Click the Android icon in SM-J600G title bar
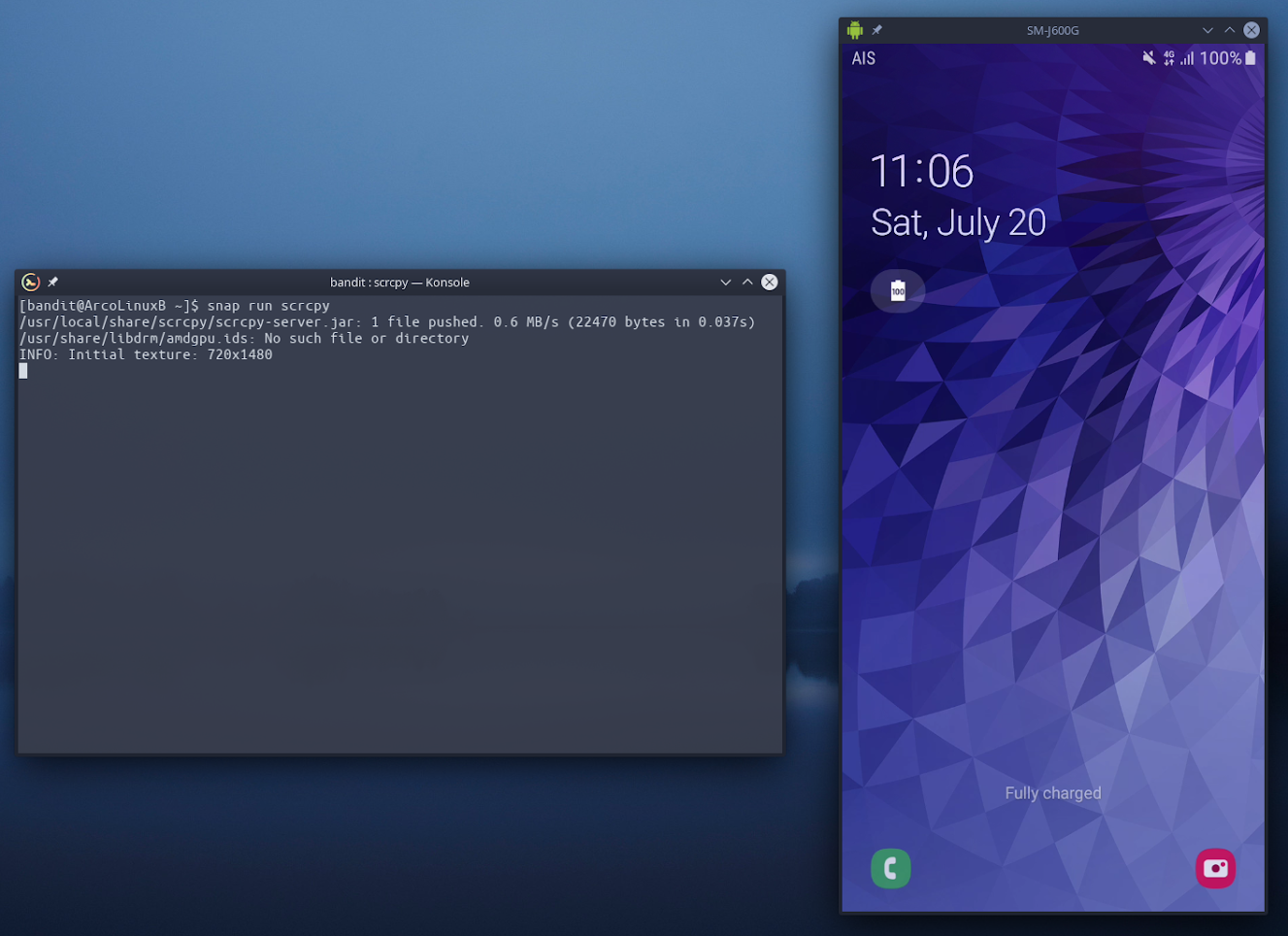 click(x=854, y=30)
